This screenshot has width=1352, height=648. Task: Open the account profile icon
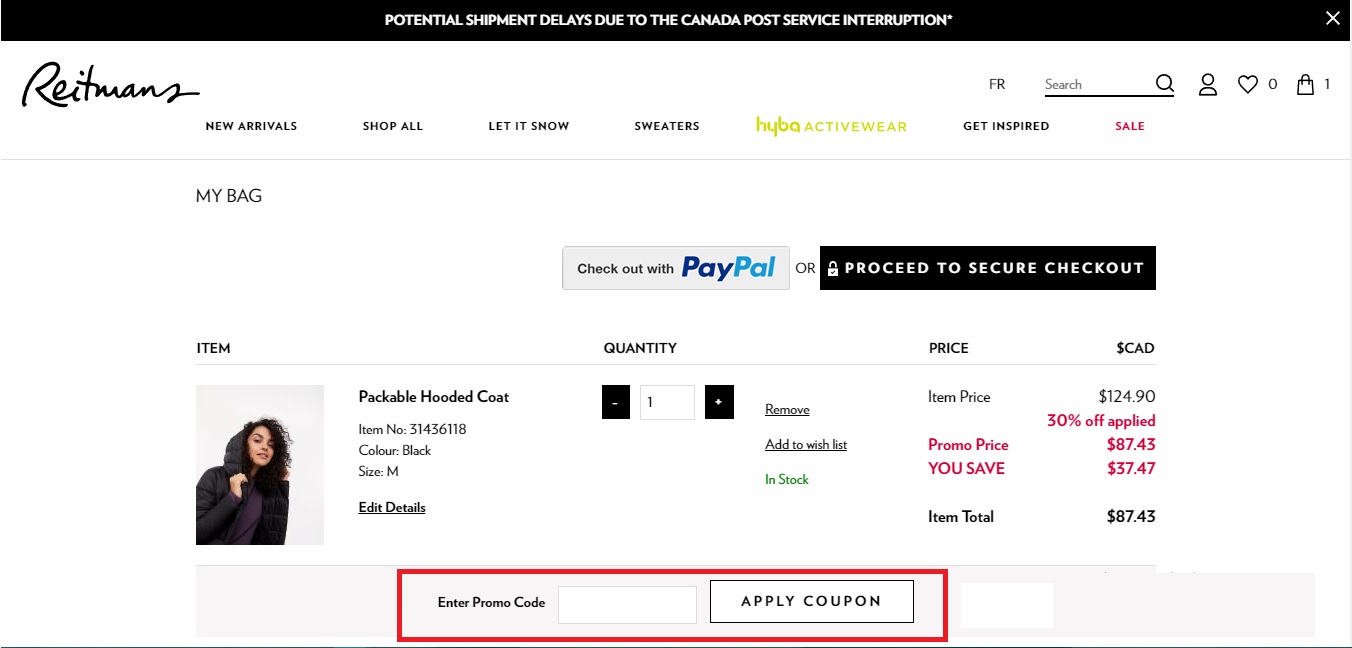click(x=1208, y=85)
